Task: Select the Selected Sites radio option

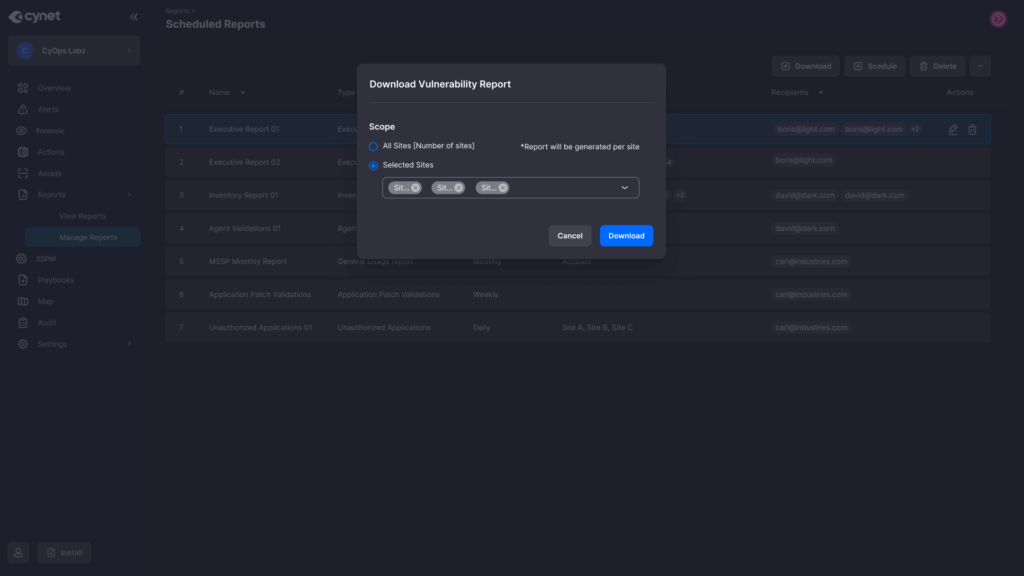Action: [x=374, y=165]
